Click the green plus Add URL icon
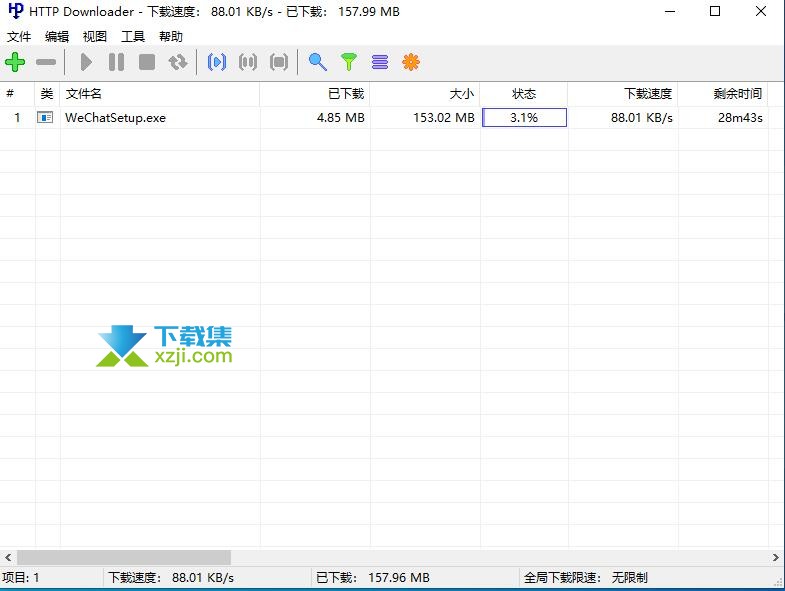Image resolution: width=785 pixels, height=591 pixels. pos(15,62)
